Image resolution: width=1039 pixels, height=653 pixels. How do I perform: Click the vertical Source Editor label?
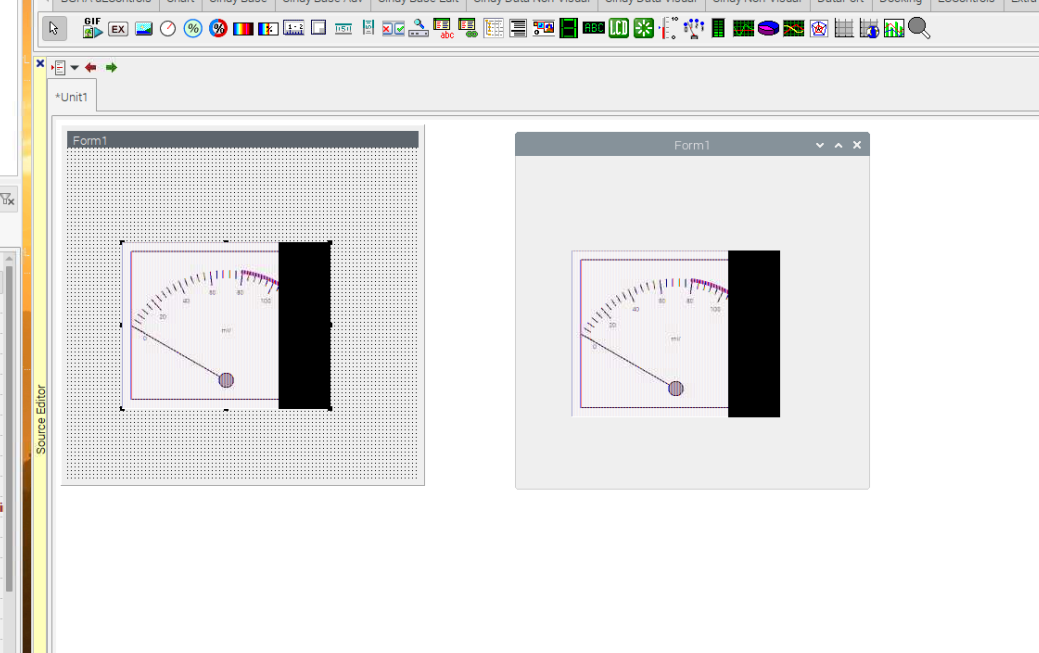point(41,420)
